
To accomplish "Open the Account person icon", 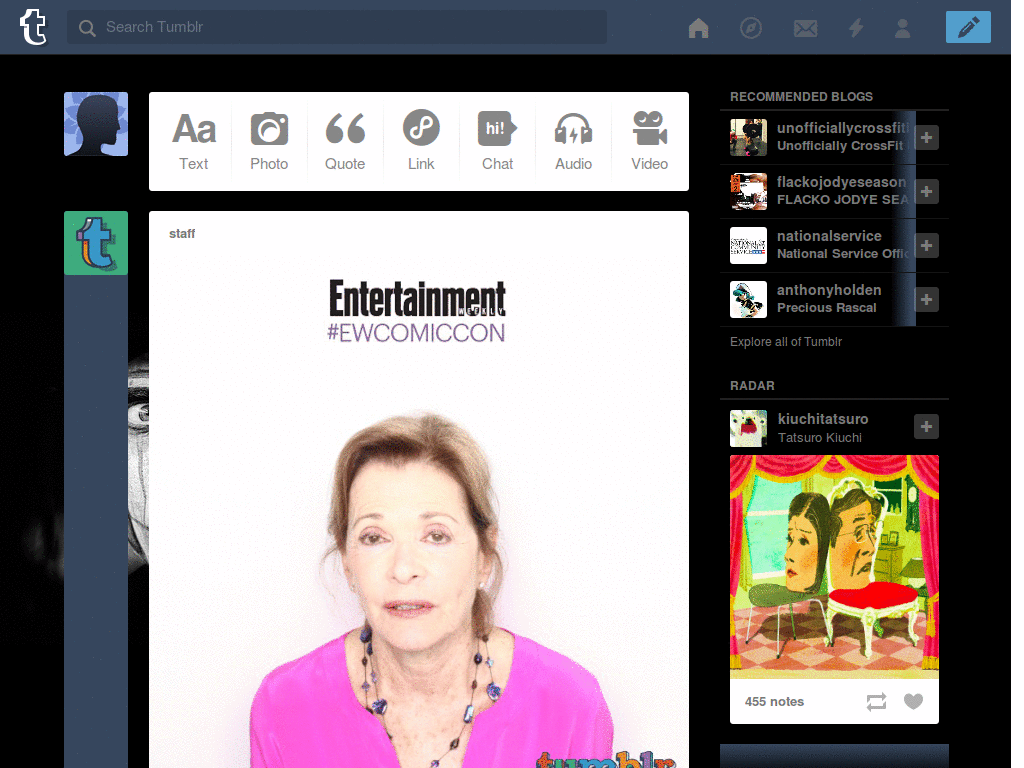I will tap(903, 28).
